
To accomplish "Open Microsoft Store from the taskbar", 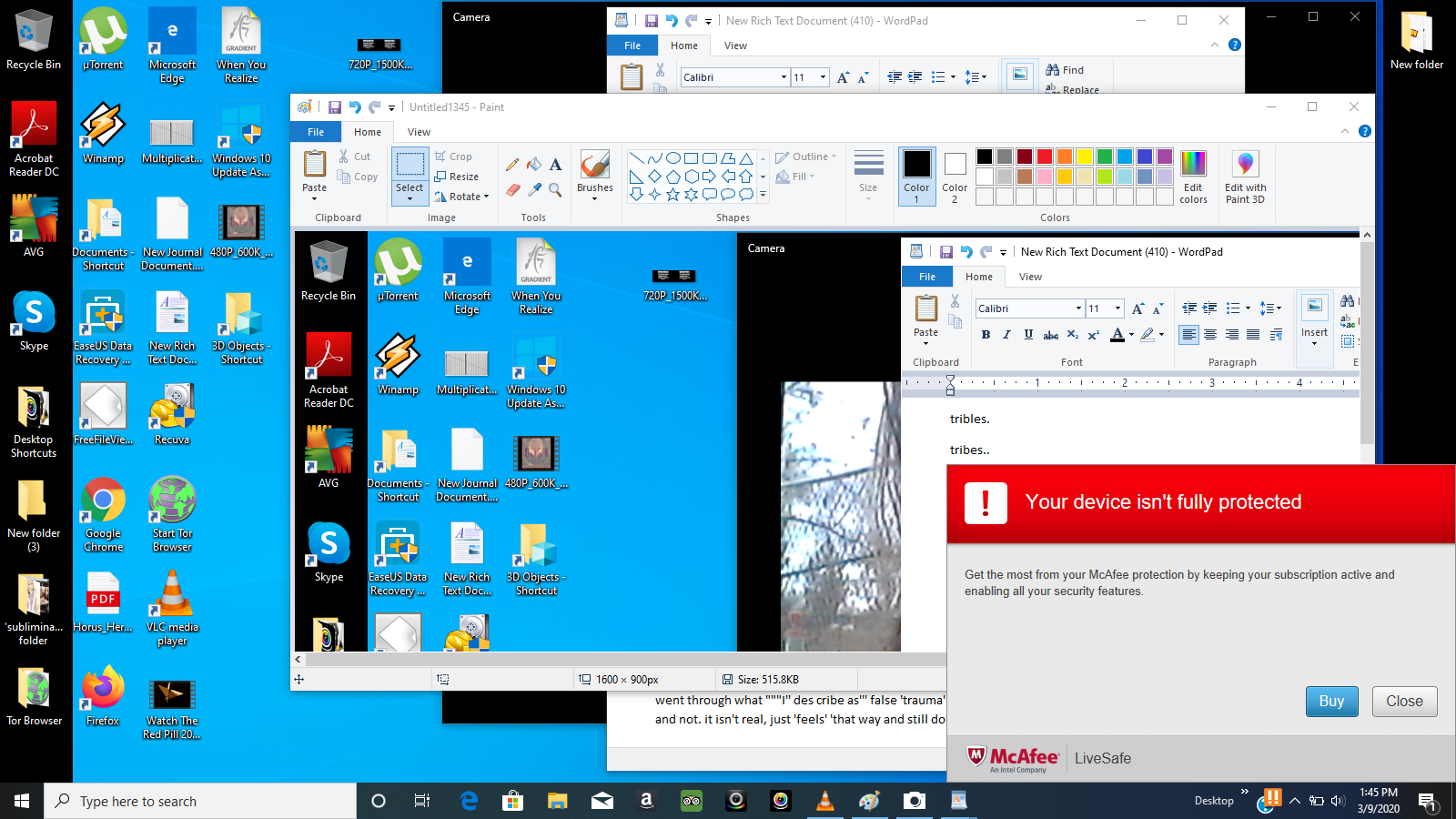I will click(513, 801).
